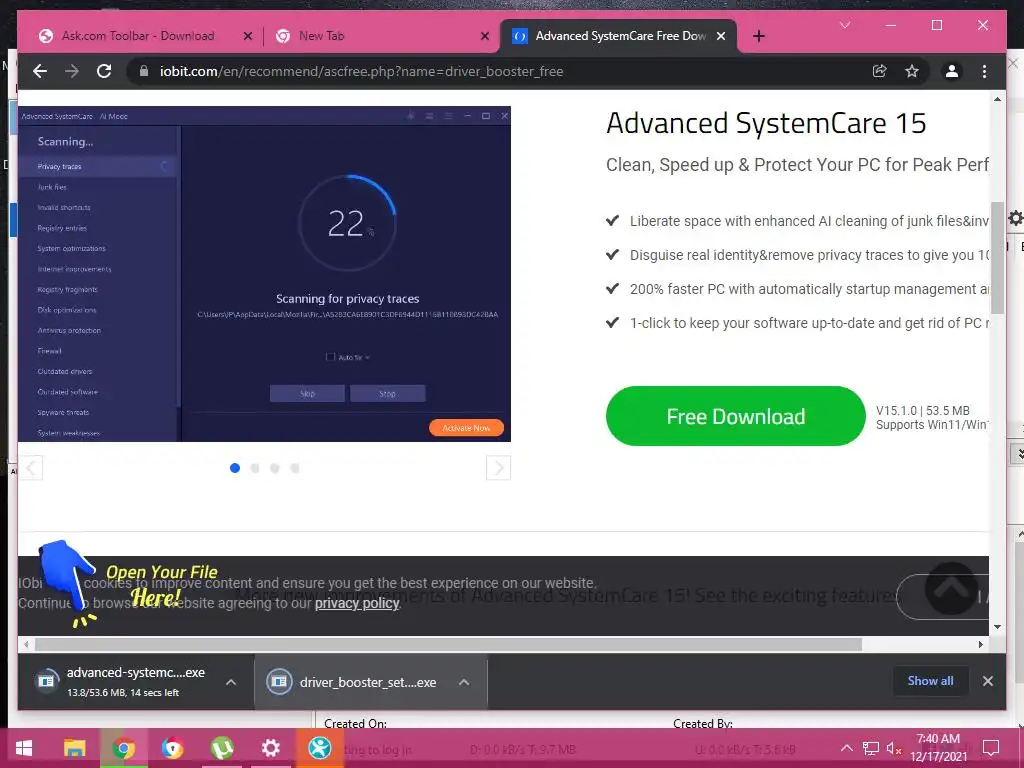Image resolution: width=1024 pixels, height=768 pixels.
Task: Close the downloads bar
Action: 987,680
